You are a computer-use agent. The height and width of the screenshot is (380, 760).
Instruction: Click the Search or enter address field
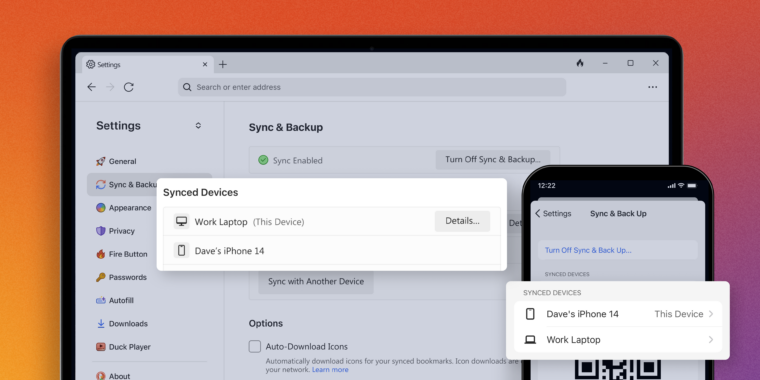click(372, 87)
